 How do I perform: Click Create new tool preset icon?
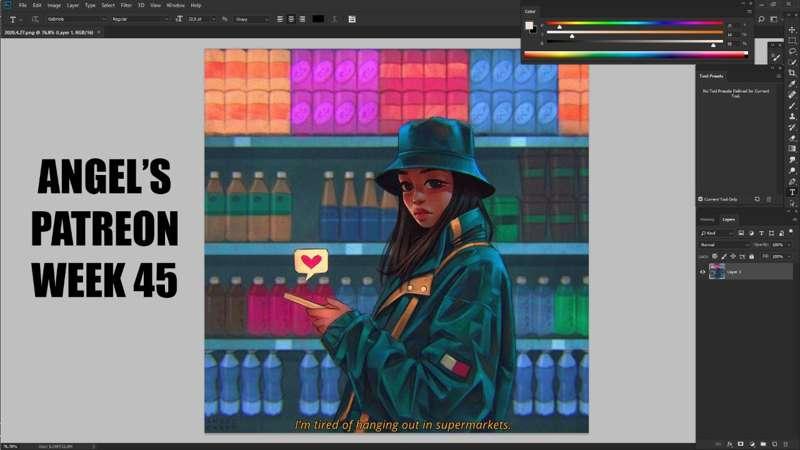757,199
